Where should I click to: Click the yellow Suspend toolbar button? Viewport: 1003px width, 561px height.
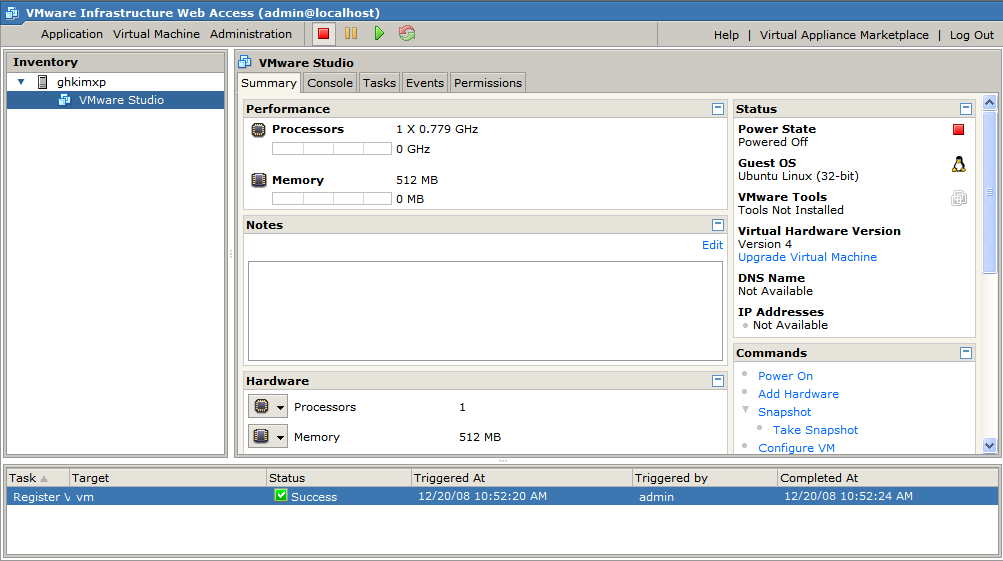click(351, 33)
